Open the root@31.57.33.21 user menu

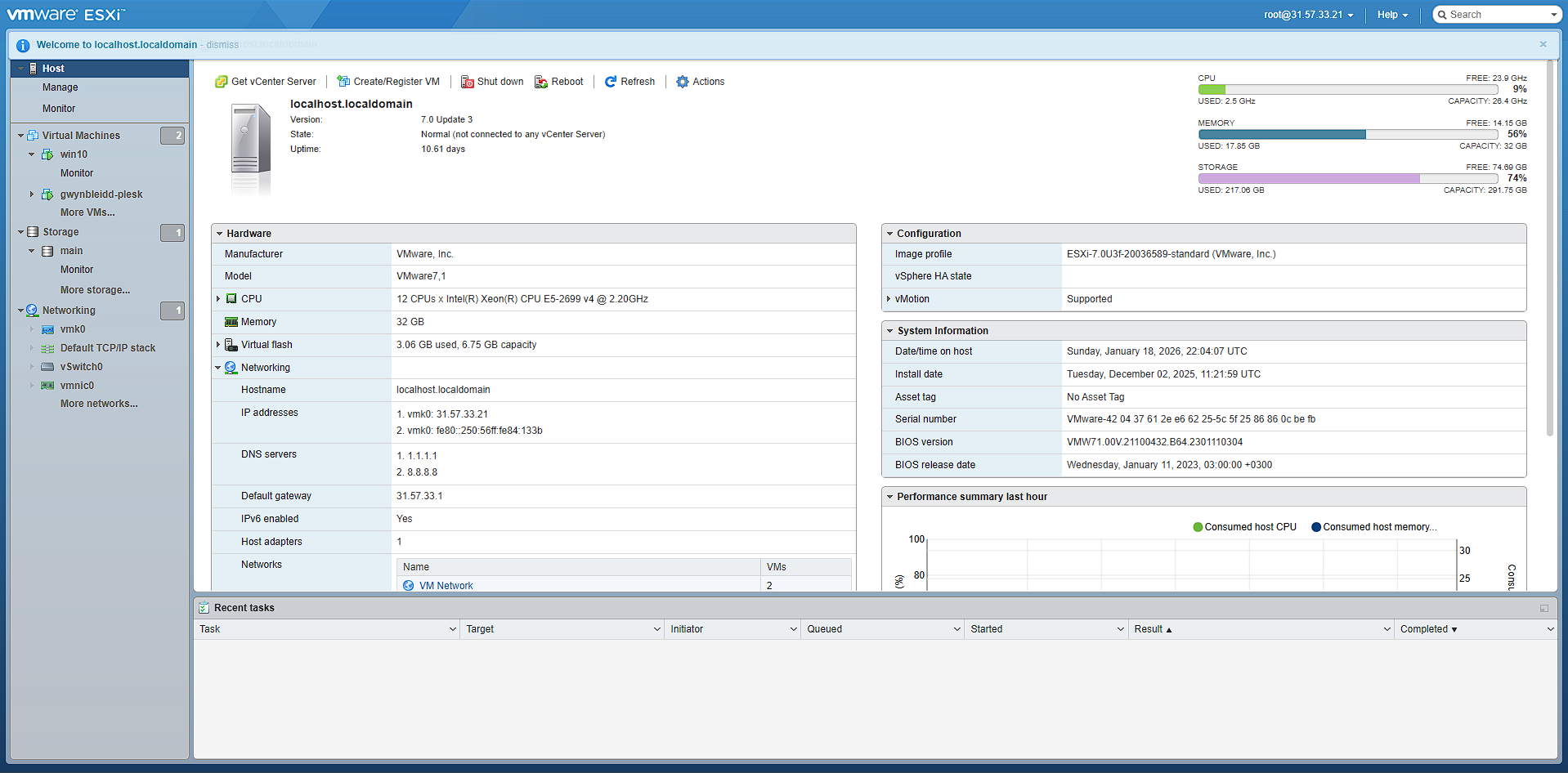1308,15
